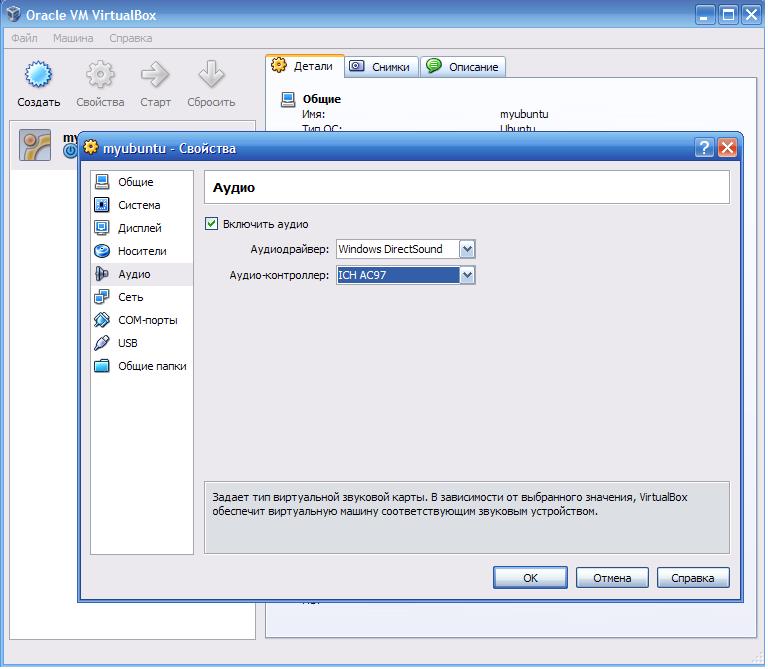Click the Старт arrow toolbar icon

[x=155, y=74]
